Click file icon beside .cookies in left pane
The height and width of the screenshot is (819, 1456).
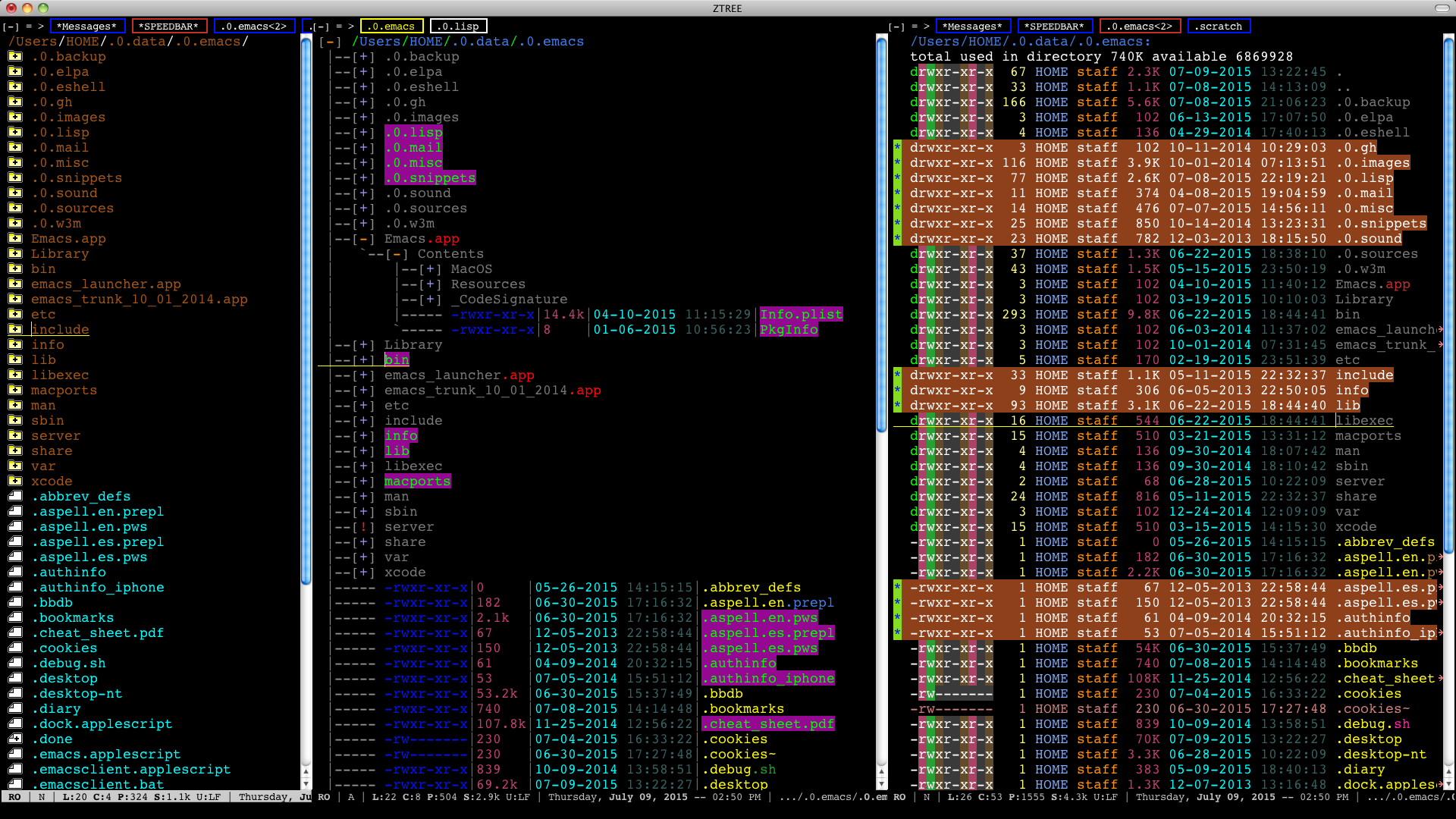(x=15, y=648)
